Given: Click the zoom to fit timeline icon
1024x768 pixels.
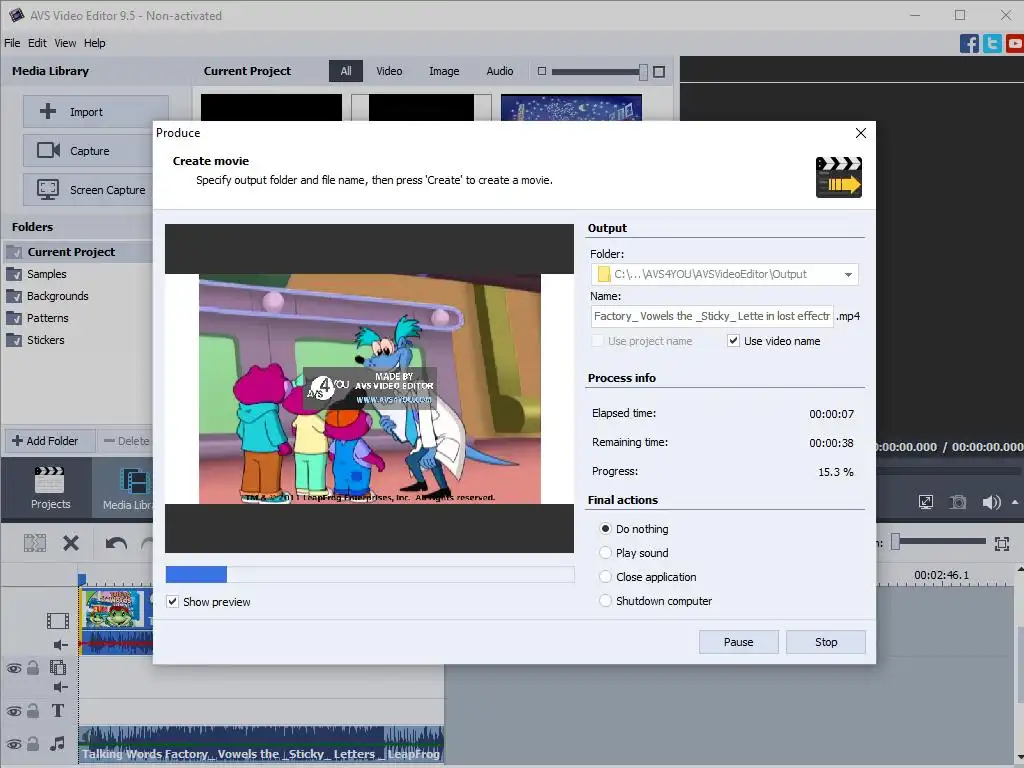Looking at the screenshot, I should tap(1002, 543).
